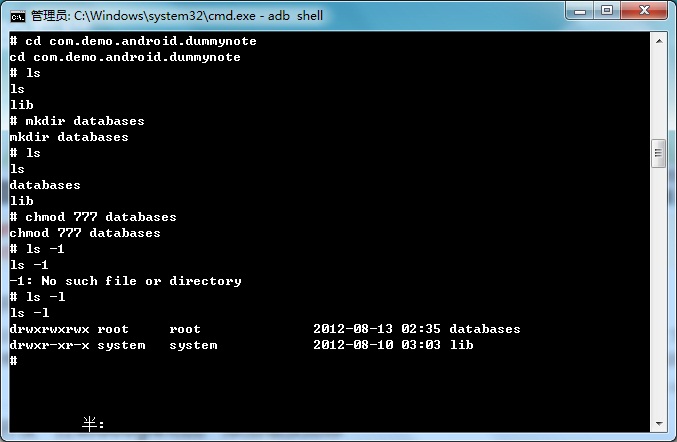Click the drwxr-xr-x permissions text
Image resolution: width=677 pixels, height=442 pixels.
click(x=49, y=345)
